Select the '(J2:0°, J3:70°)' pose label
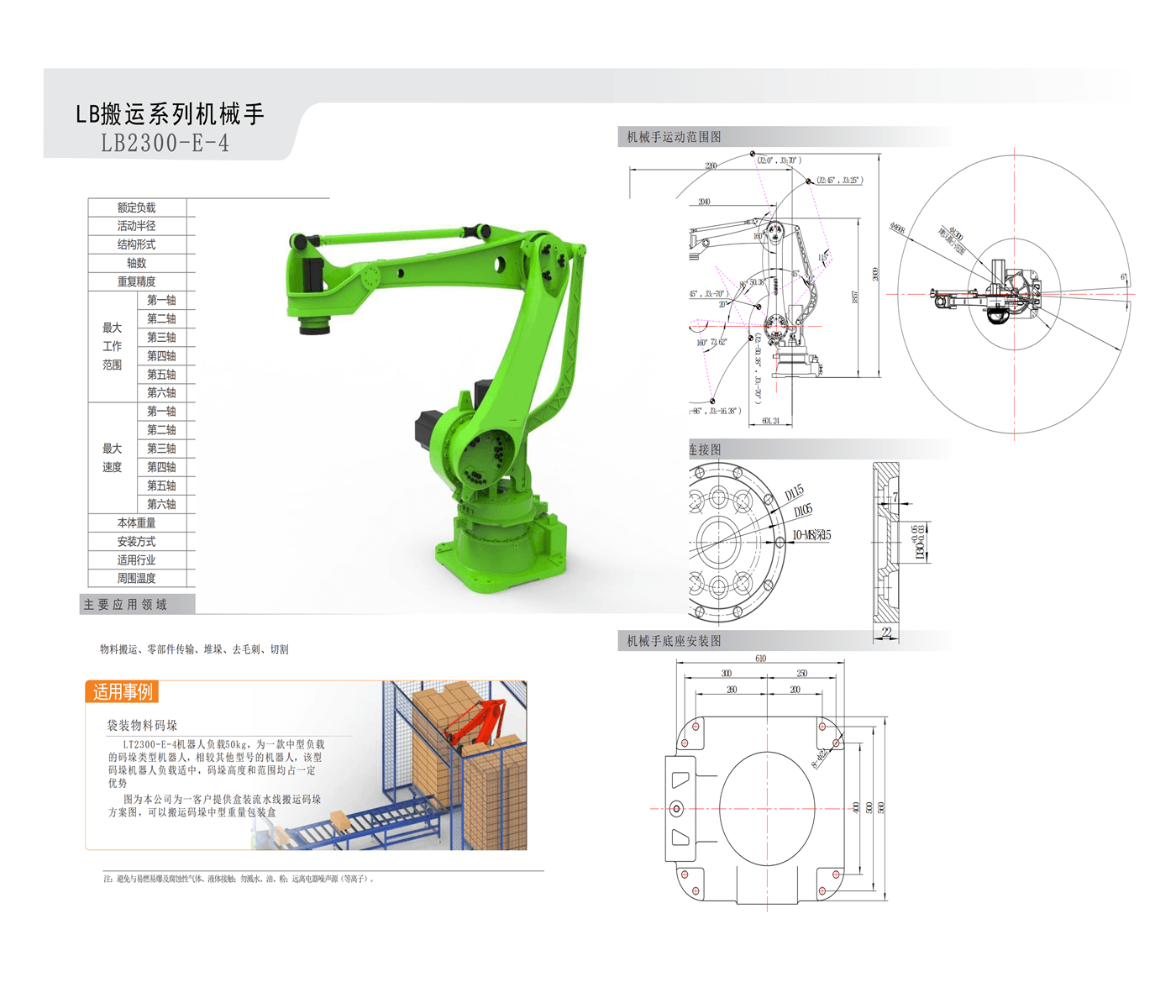This screenshot has height=1008, width=1176. [x=779, y=160]
